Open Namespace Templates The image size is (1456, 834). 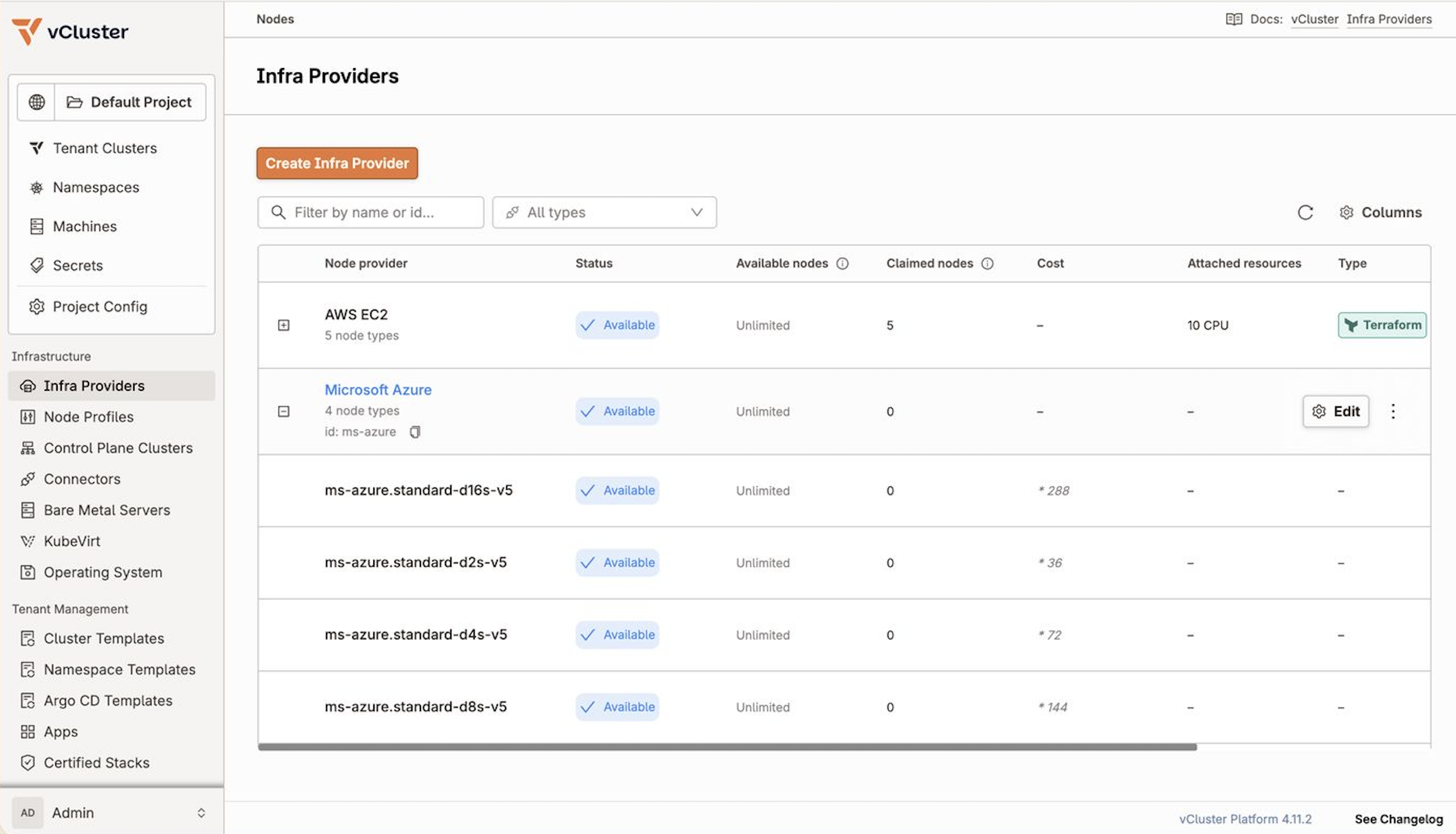point(111,669)
